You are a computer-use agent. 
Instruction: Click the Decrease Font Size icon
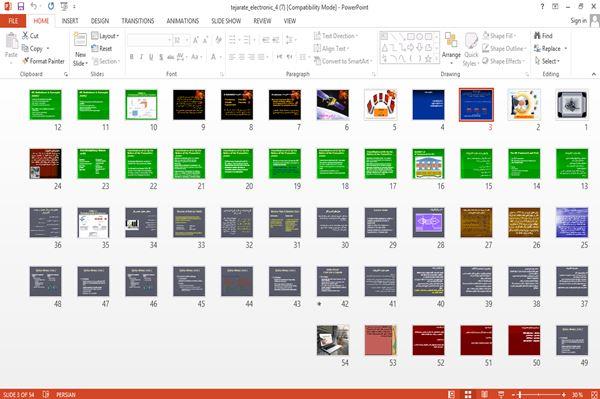pyautogui.click(x=205, y=40)
